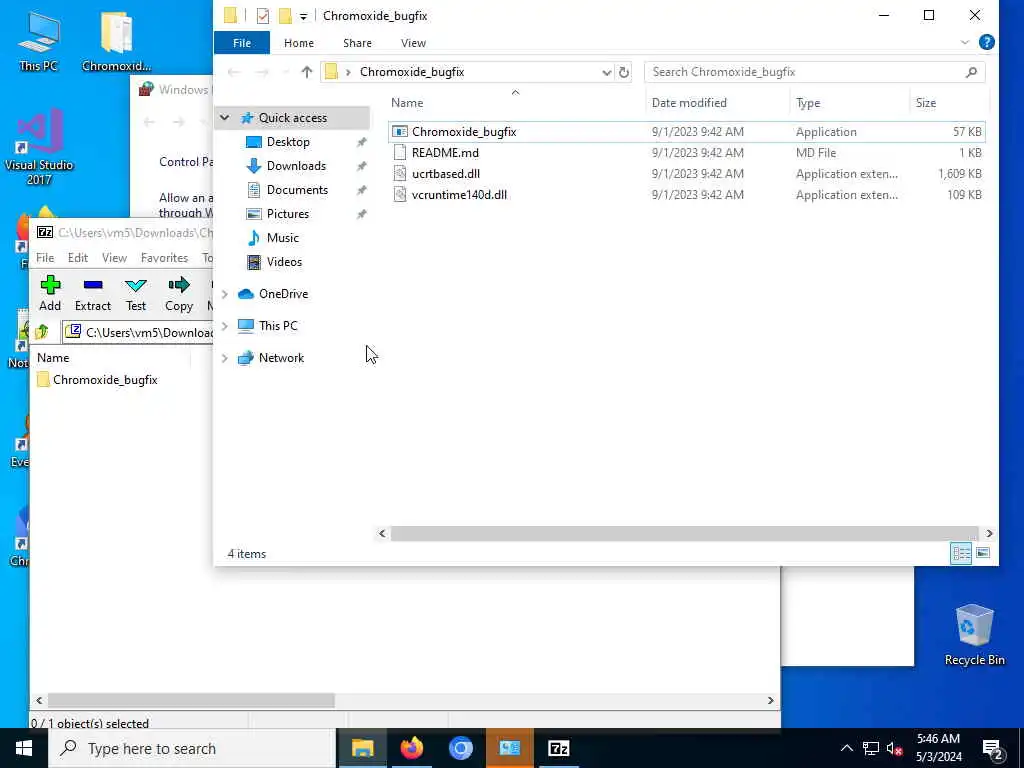Image resolution: width=1024 pixels, height=768 pixels.
Task: Open Desktop in Quick access
Action: pyautogui.click(x=288, y=142)
